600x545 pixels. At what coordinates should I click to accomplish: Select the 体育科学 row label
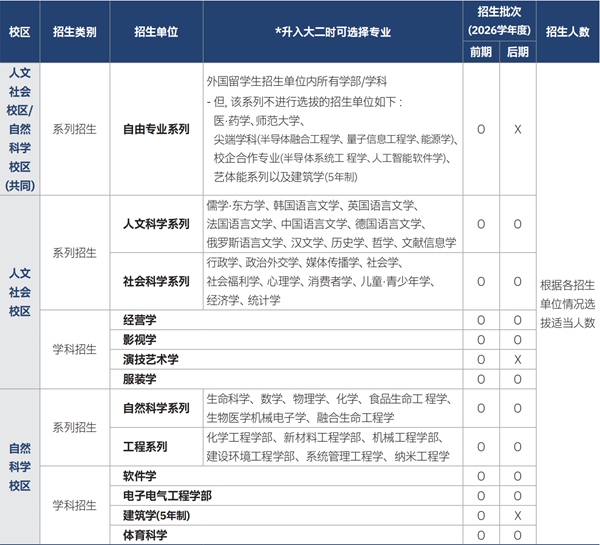click(x=145, y=535)
